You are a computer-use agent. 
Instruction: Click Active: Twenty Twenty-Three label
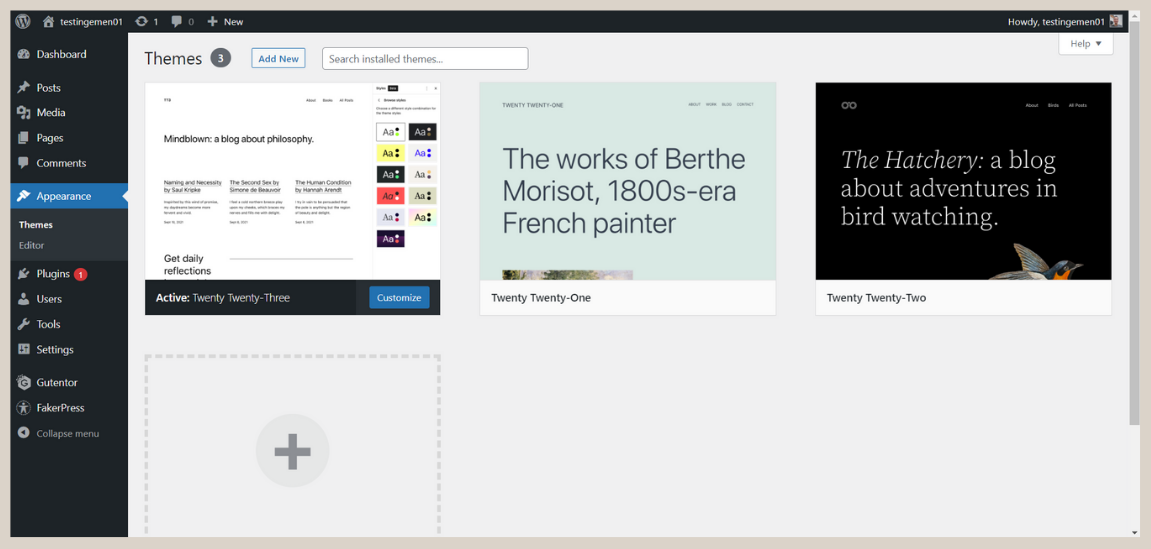click(x=222, y=298)
